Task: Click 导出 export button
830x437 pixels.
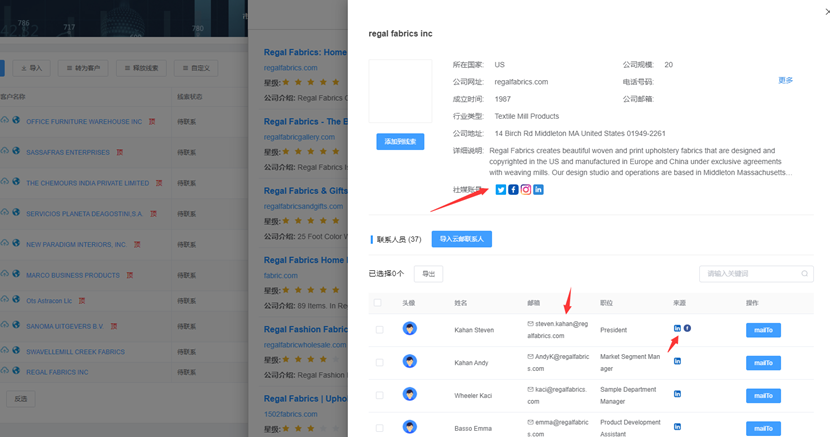Action: pos(428,274)
